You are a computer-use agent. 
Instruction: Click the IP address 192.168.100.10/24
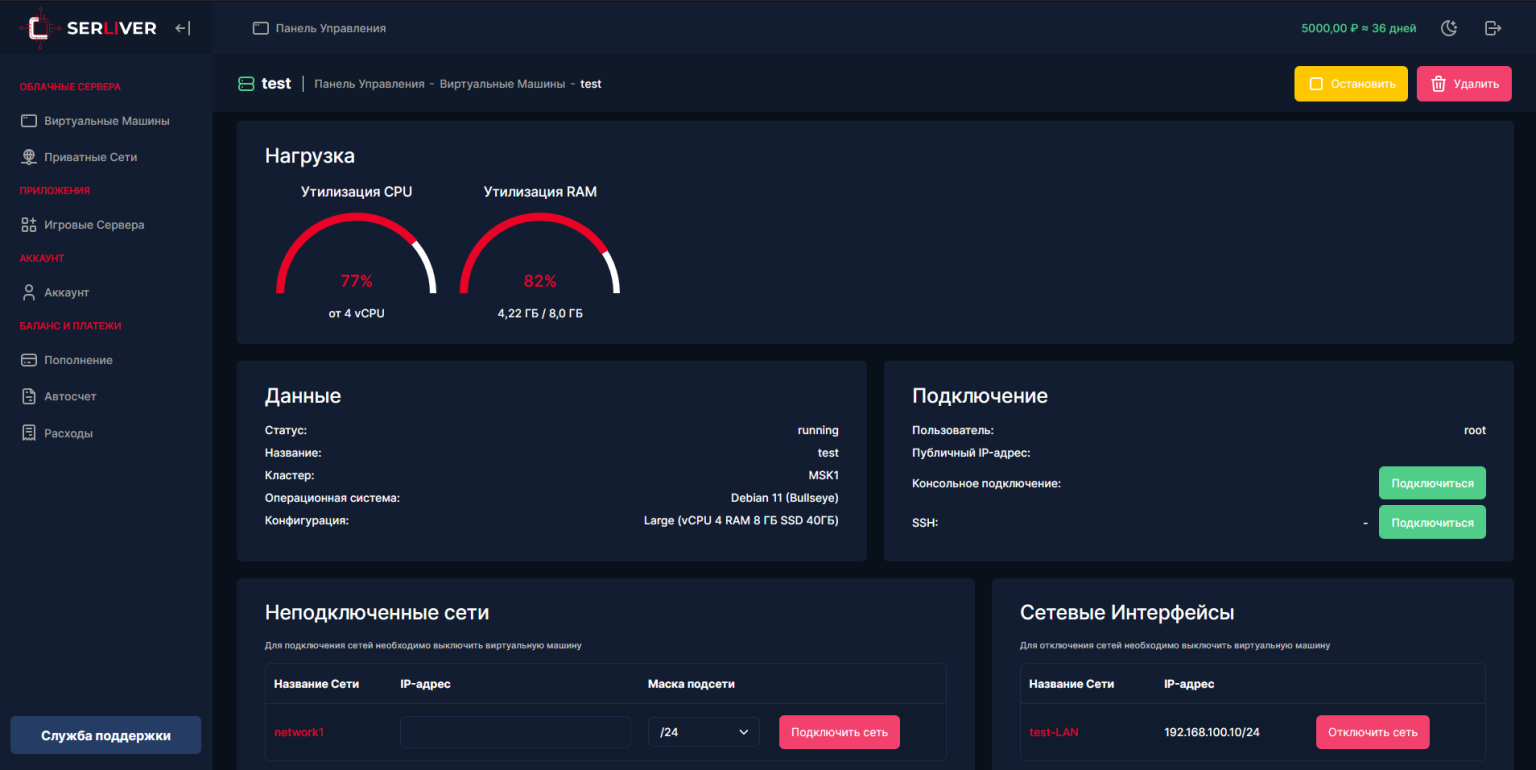1212,732
